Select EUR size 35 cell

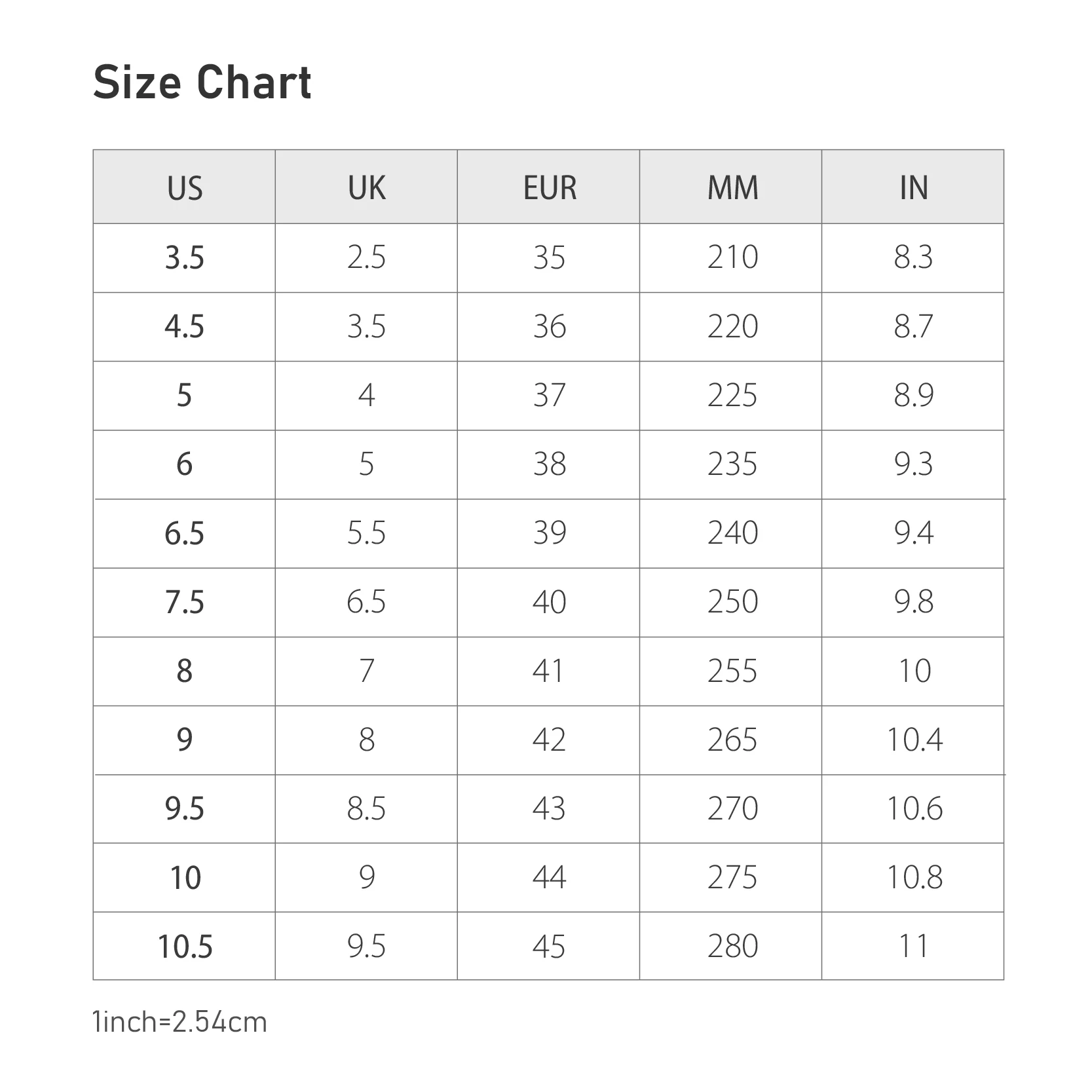point(549,257)
